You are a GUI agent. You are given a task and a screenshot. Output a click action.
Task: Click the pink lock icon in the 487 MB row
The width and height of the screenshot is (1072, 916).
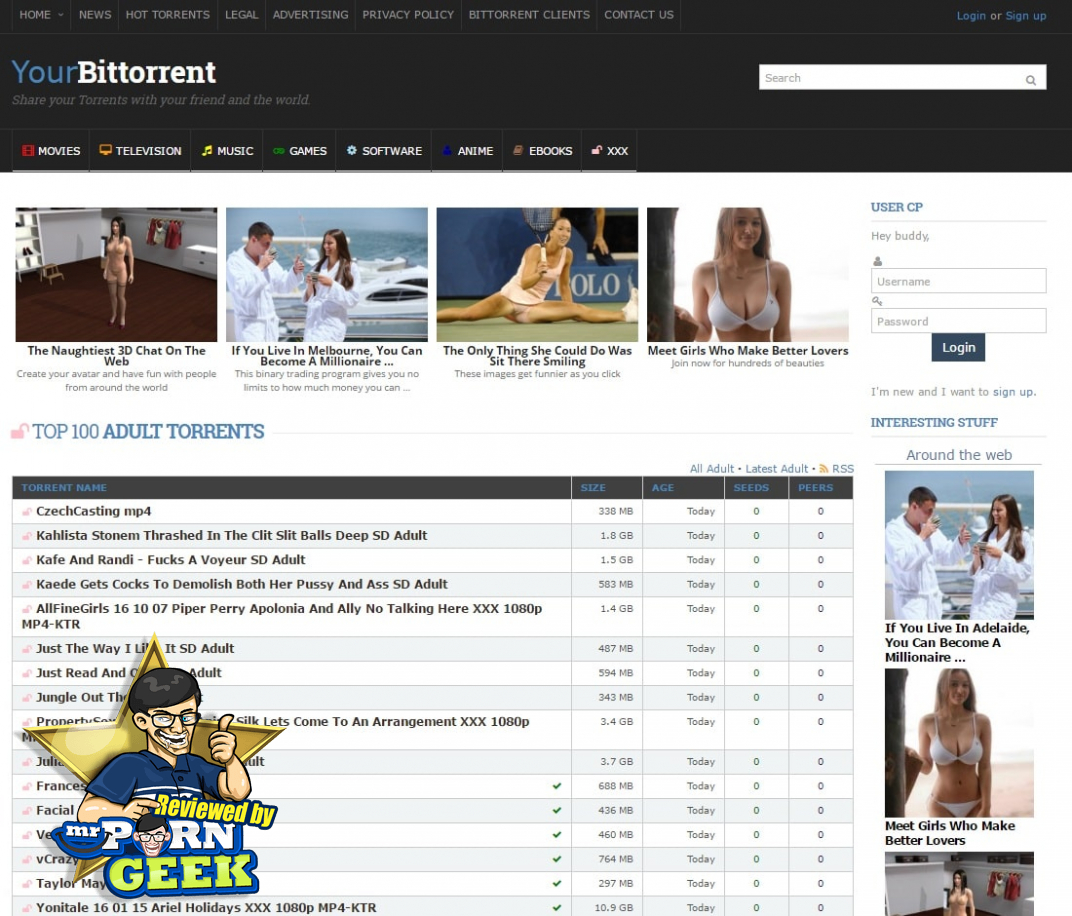coord(27,649)
